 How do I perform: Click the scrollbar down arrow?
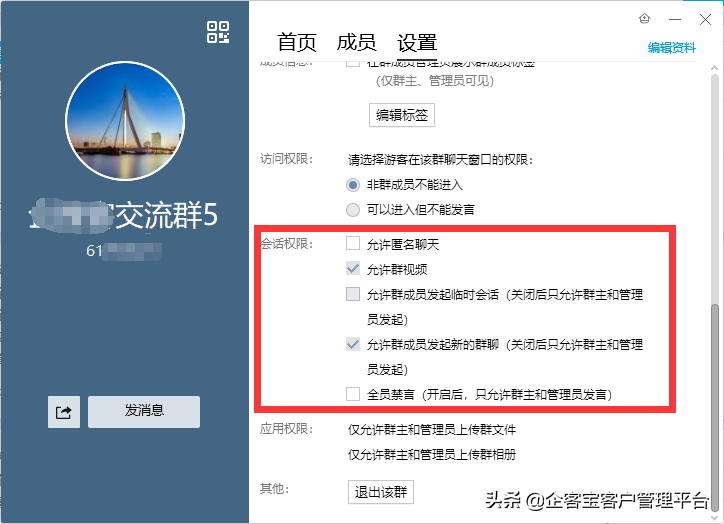click(x=715, y=518)
